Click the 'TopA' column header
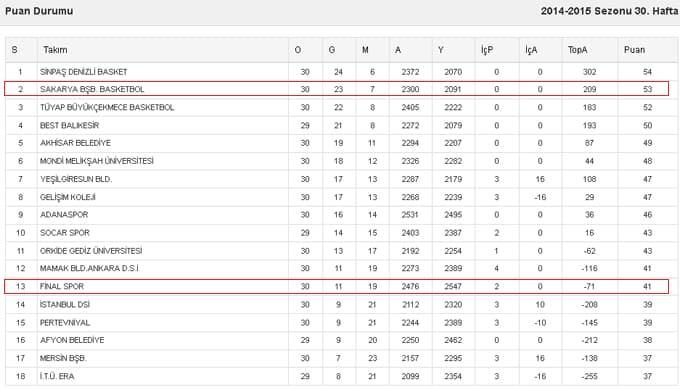 pyautogui.click(x=578, y=50)
